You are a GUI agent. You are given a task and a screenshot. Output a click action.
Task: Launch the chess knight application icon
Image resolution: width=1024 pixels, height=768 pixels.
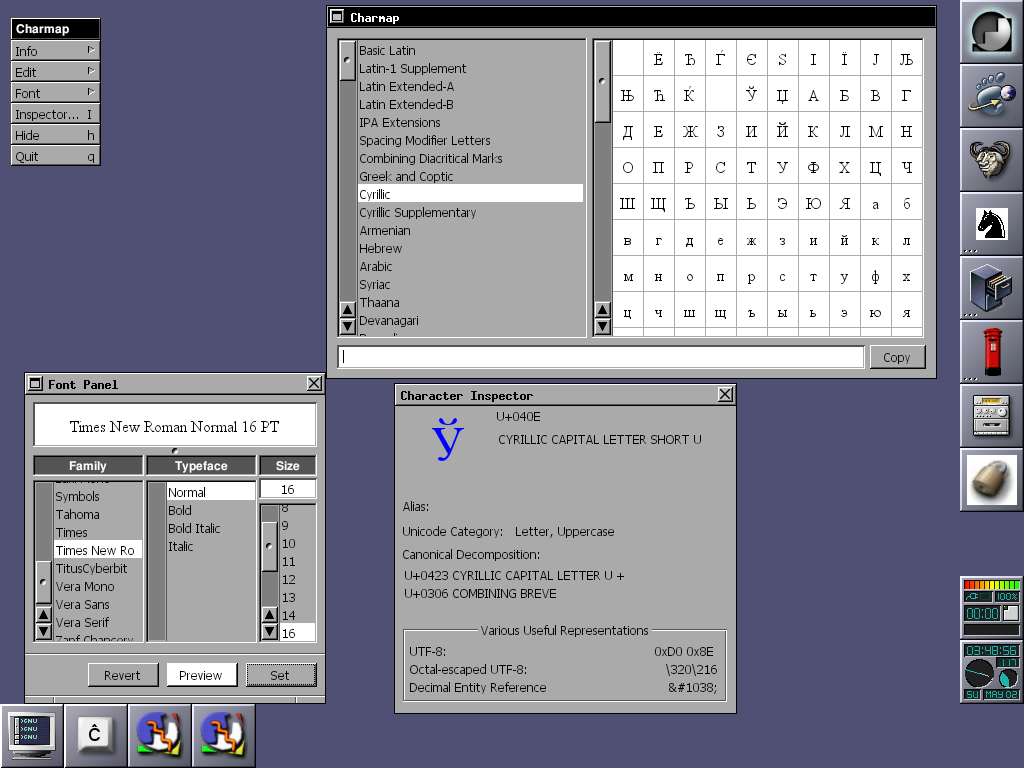pyautogui.click(x=991, y=224)
